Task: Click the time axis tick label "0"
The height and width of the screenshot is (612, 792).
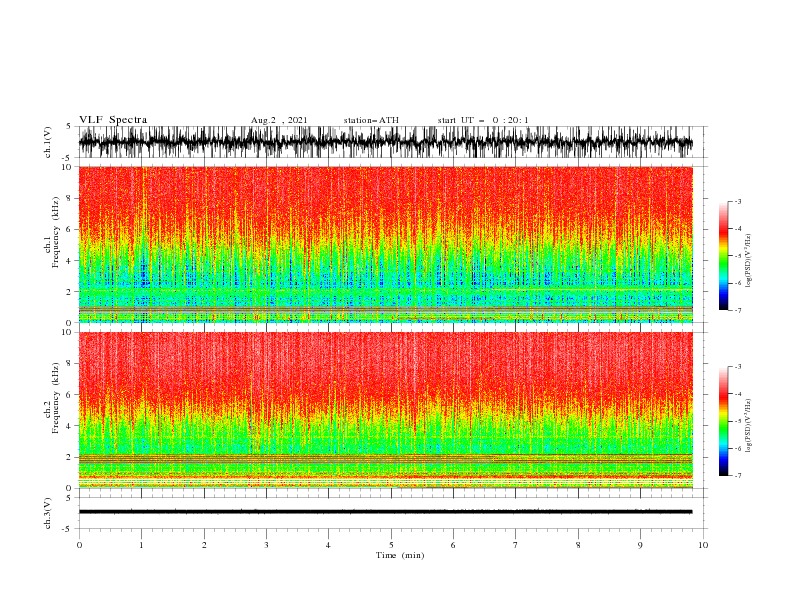Action: (79, 545)
